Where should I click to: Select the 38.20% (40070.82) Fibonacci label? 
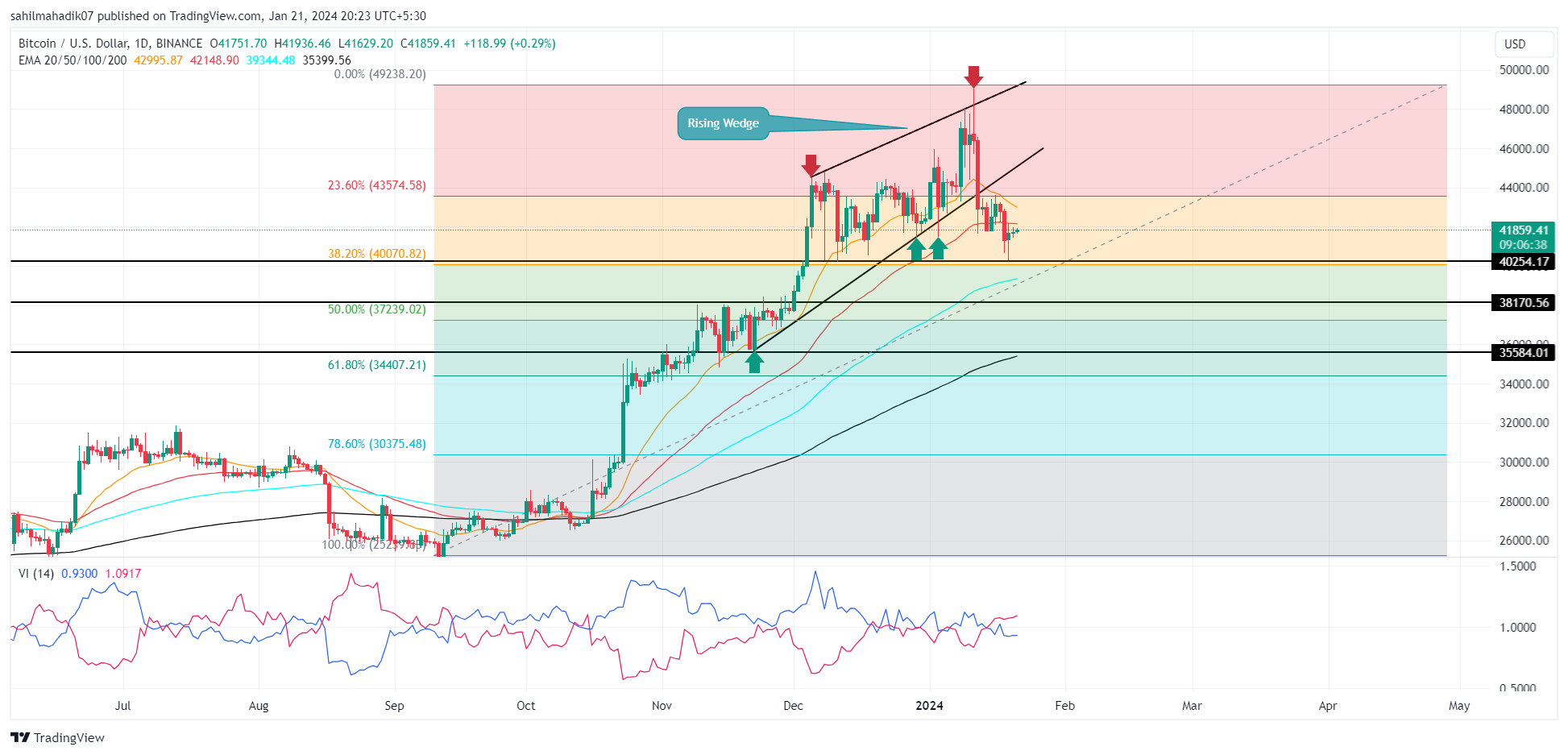(x=376, y=254)
